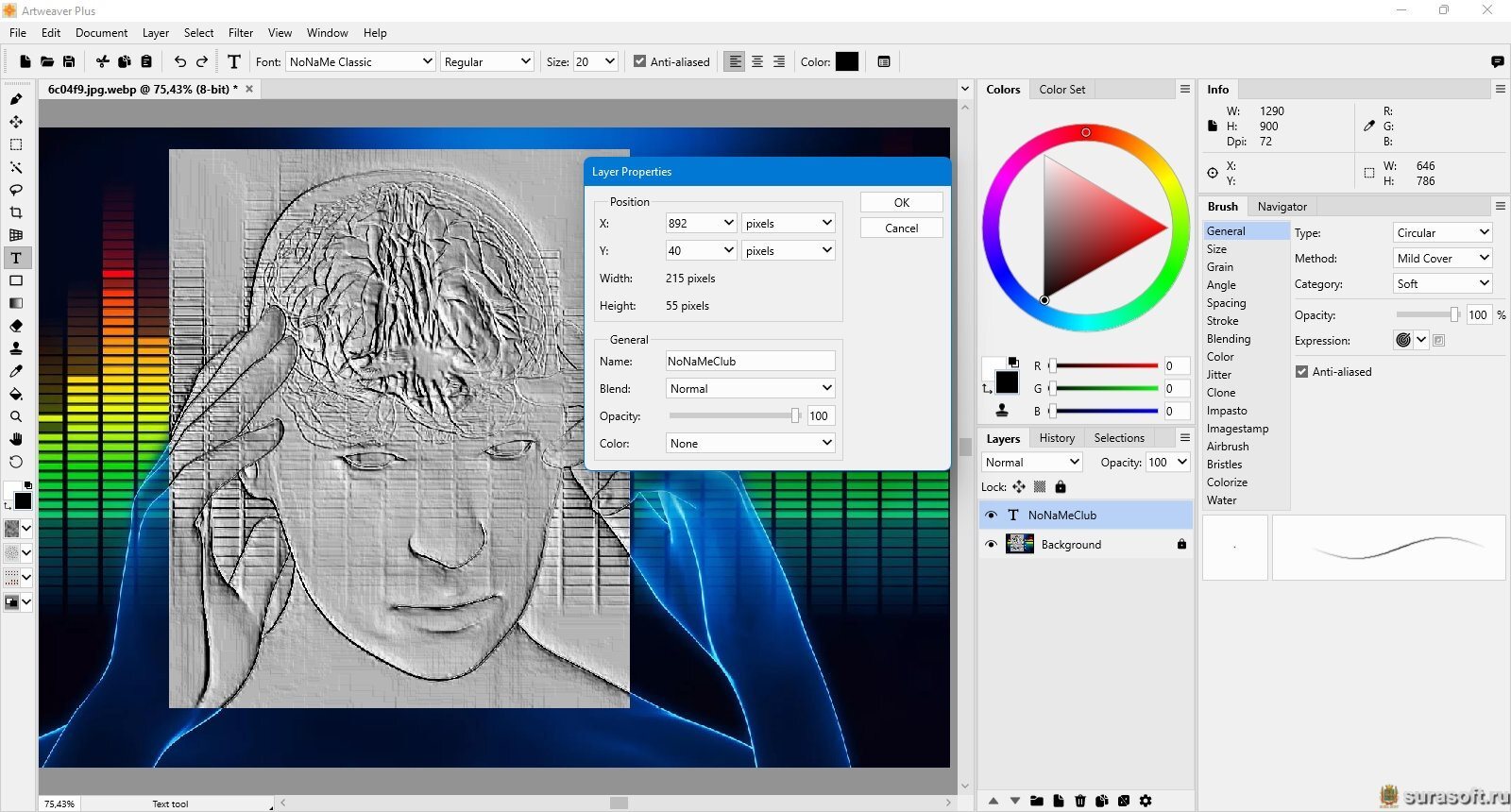Expand the Font dropdown NoNaMe Classic
Screen dimensions: 1511x812
coord(360,61)
